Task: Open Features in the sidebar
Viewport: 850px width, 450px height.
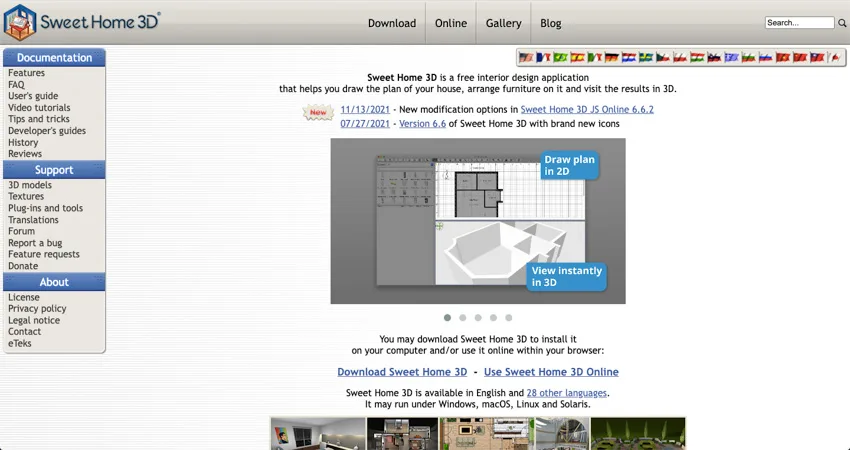Action: pos(27,73)
